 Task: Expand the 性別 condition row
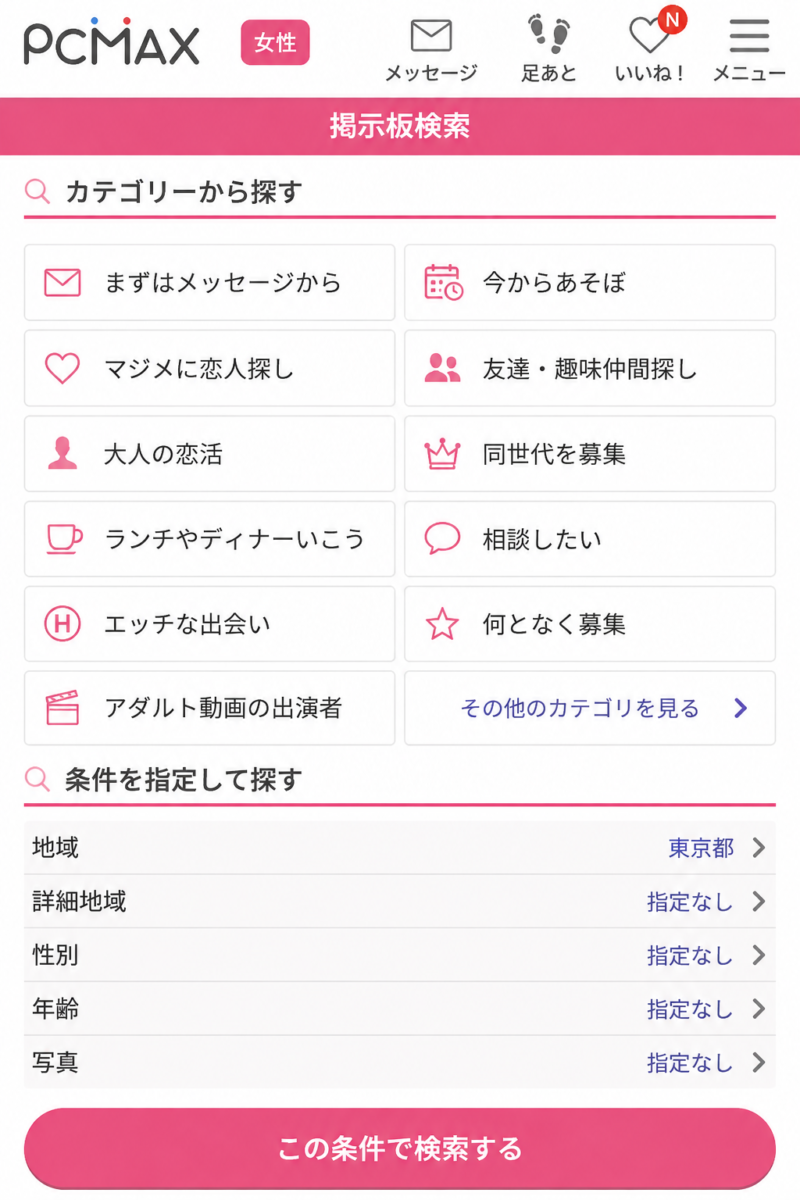(x=400, y=955)
